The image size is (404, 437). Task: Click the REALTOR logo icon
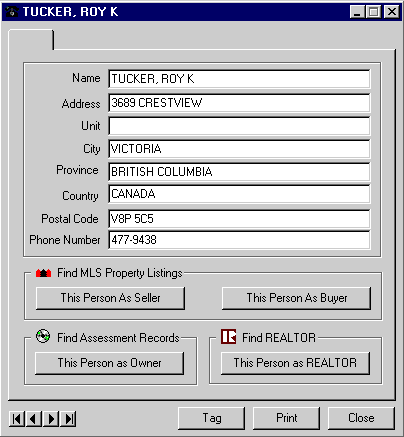[x=229, y=336]
